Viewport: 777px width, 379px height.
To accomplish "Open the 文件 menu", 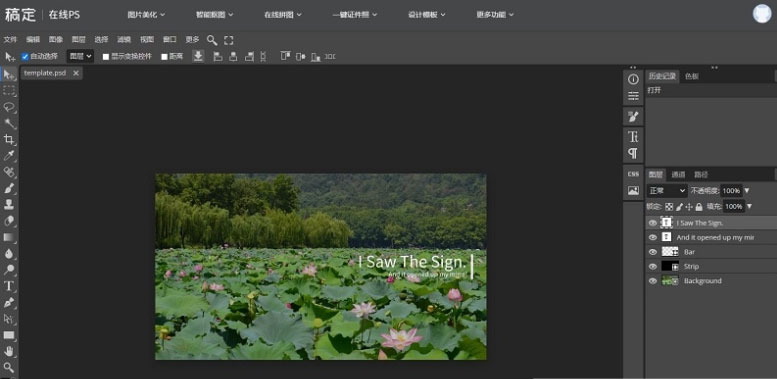I will coord(10,40).
